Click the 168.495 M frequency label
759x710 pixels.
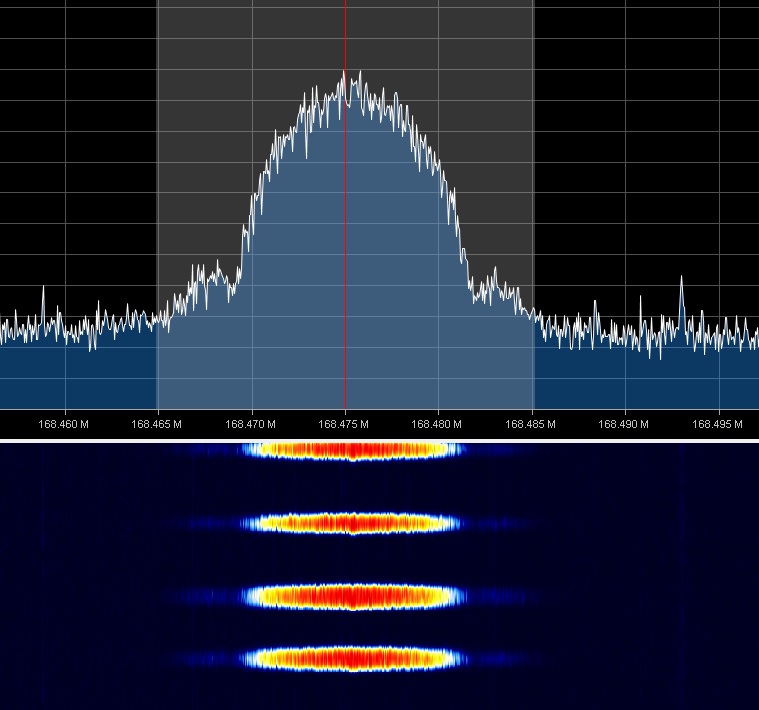(717, 424)
